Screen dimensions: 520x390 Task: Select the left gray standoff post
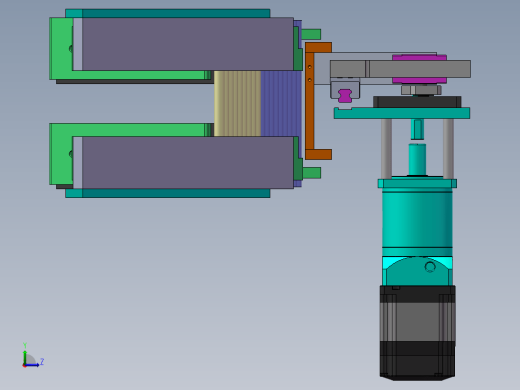[386, 148]
